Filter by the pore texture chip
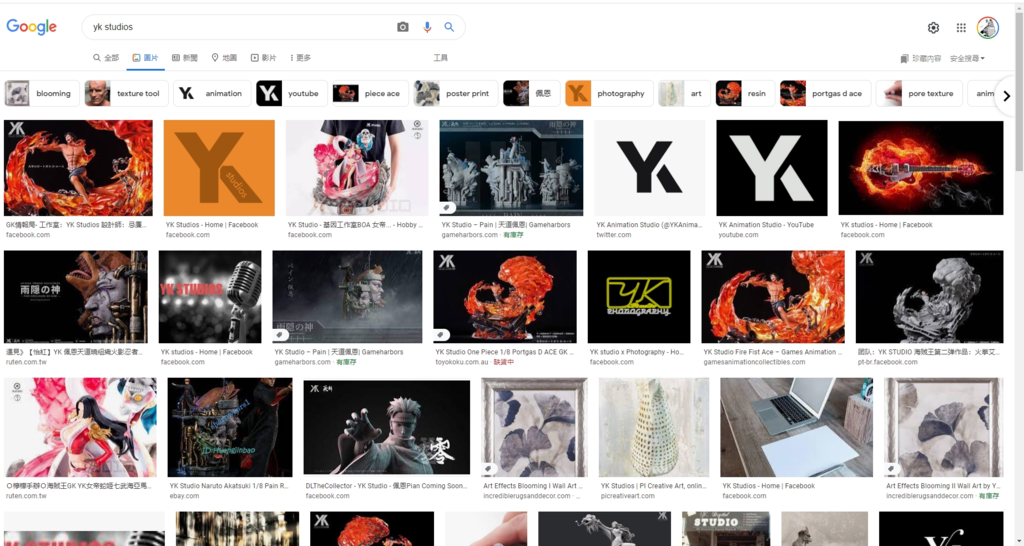The height and width of the screenshot is (546, 1024). click(919, 93)
